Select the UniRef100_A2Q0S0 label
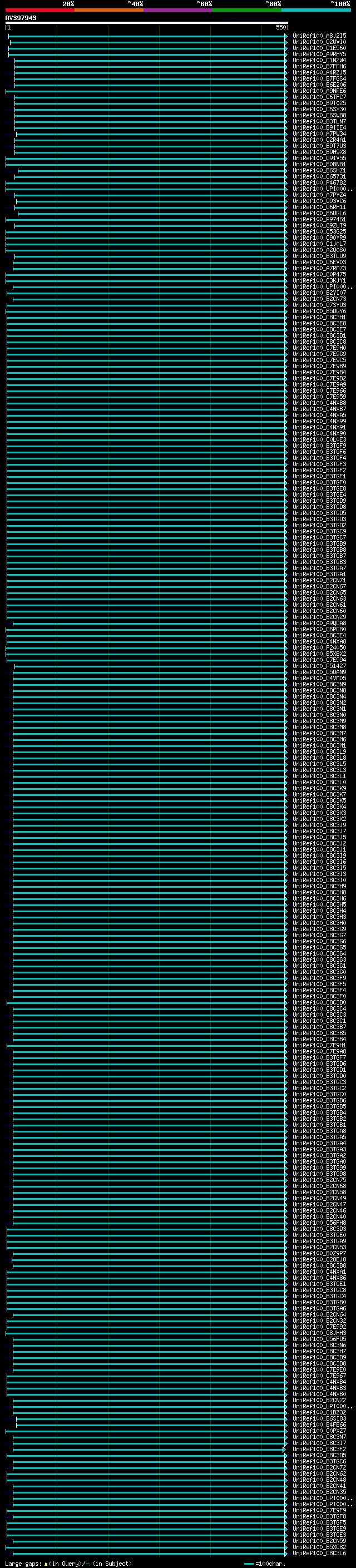This screenshot has width=356, height=1568. 319,250
